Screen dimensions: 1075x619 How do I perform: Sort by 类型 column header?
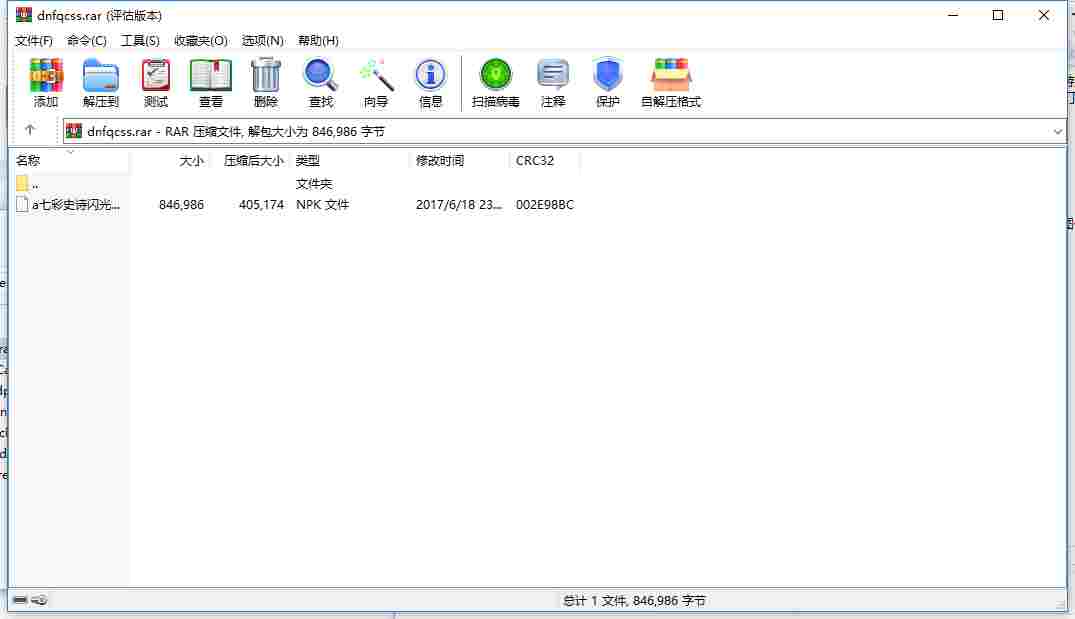(x=350, y=160)
